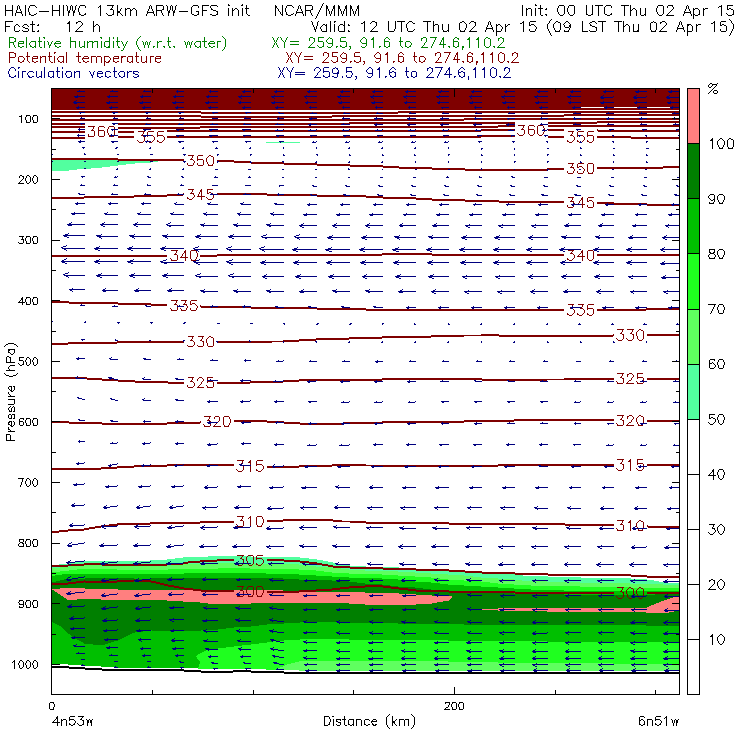
Task: Click the left '325' contour label
Action: tap(201, 382)
